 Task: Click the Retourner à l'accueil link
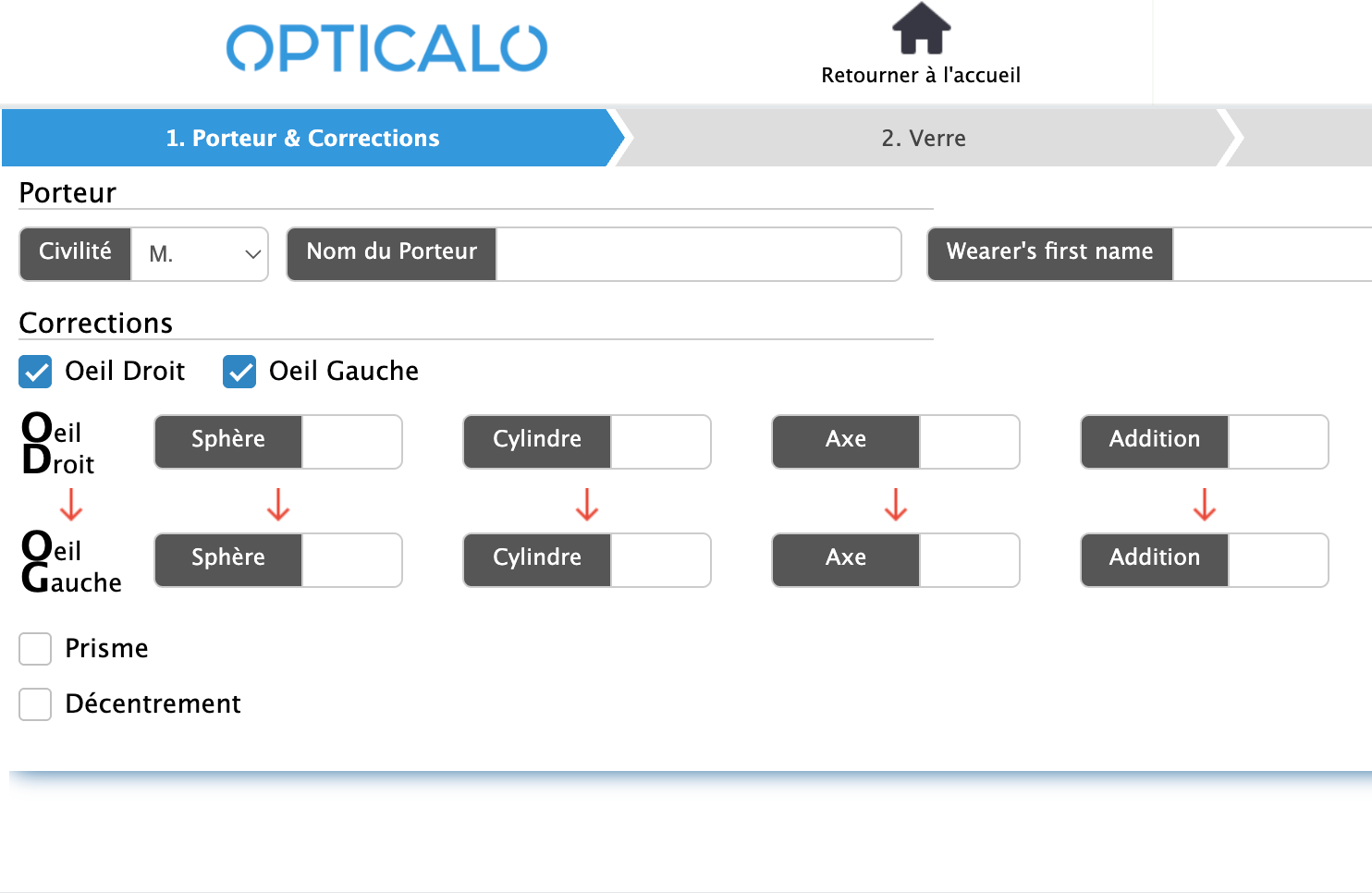[921, 76]
